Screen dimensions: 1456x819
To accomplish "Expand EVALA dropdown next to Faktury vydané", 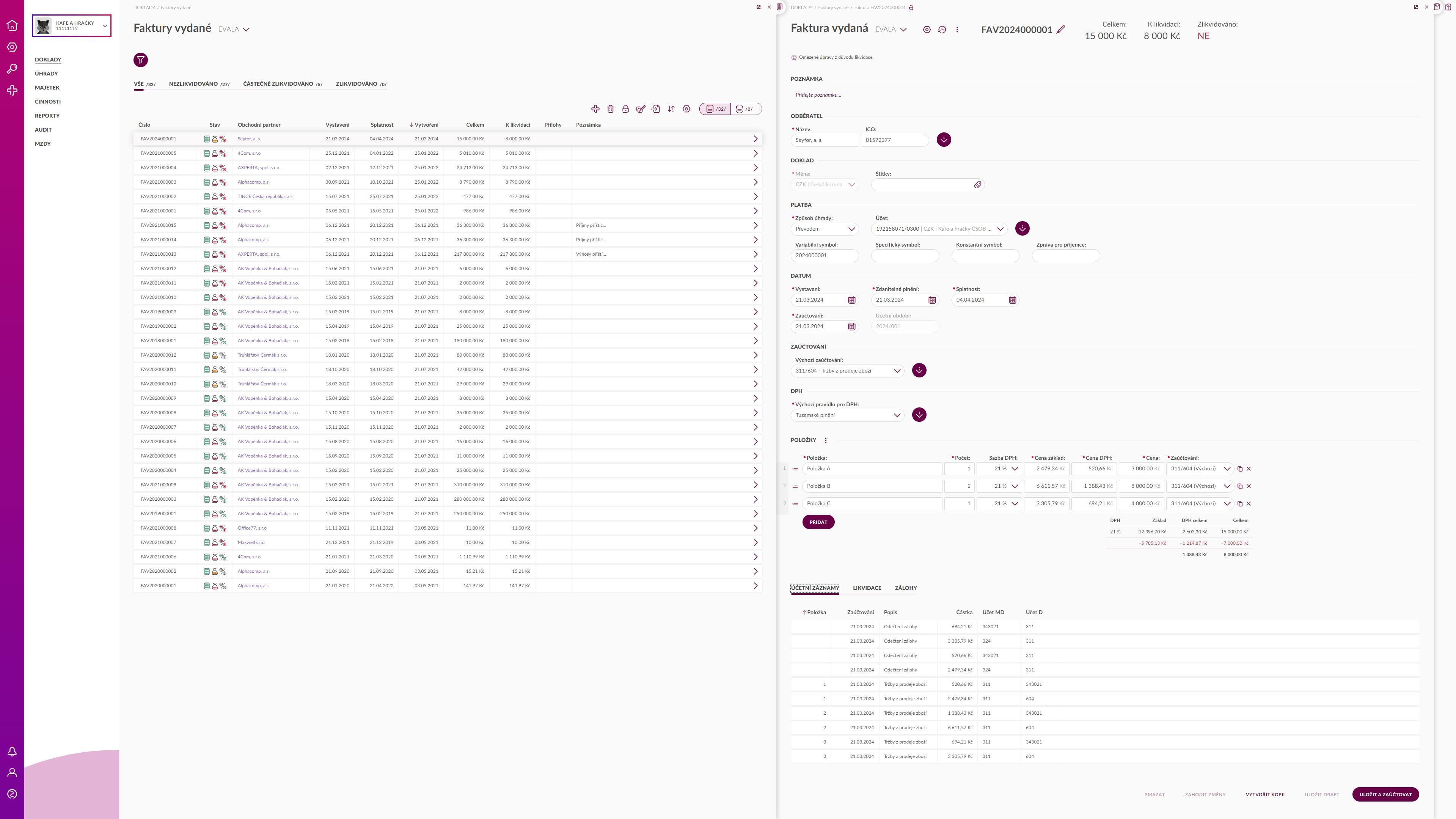I will coord(234,29).
